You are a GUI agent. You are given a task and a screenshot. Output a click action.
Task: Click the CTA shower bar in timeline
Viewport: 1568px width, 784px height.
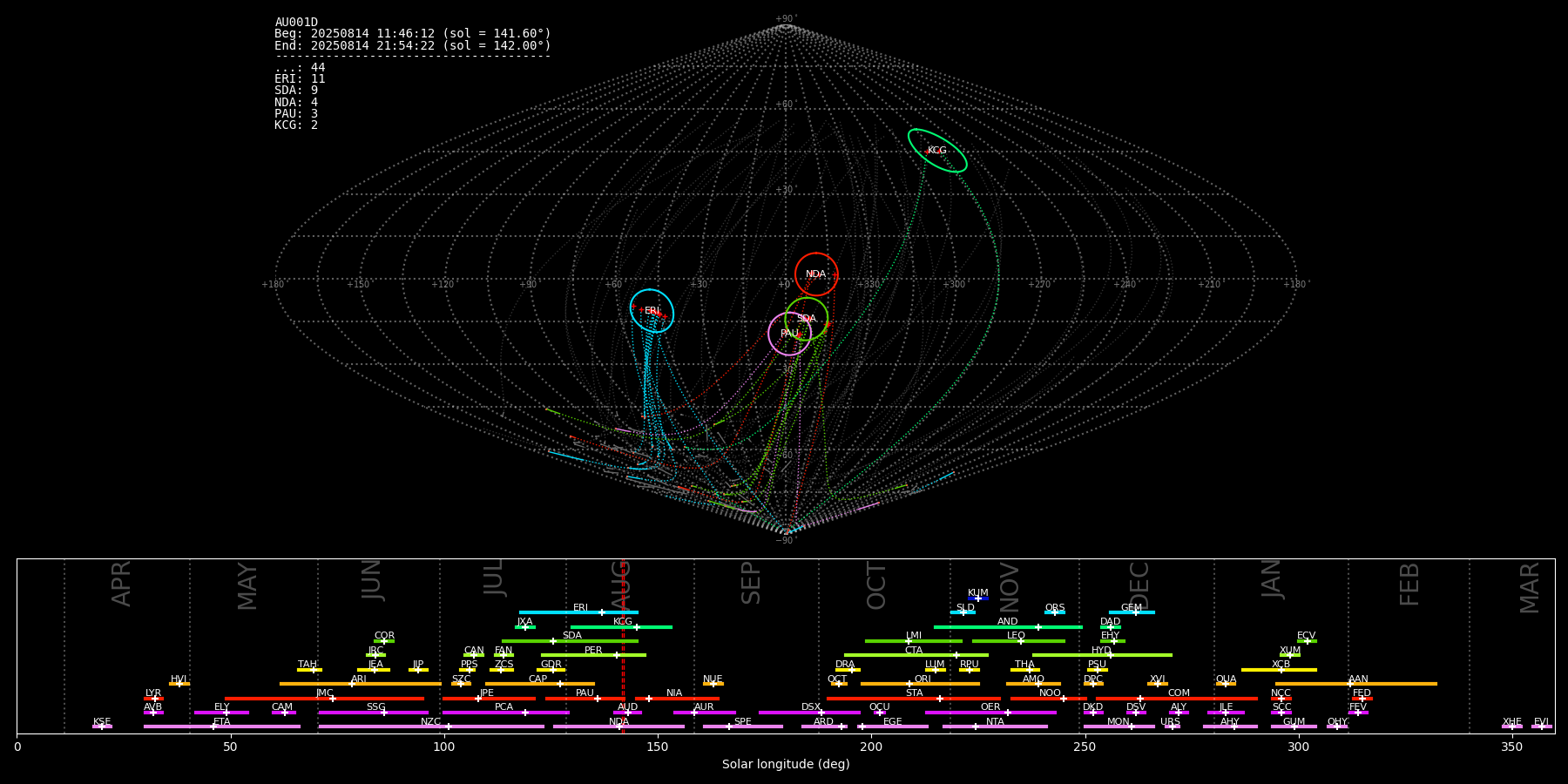[916, 655]
